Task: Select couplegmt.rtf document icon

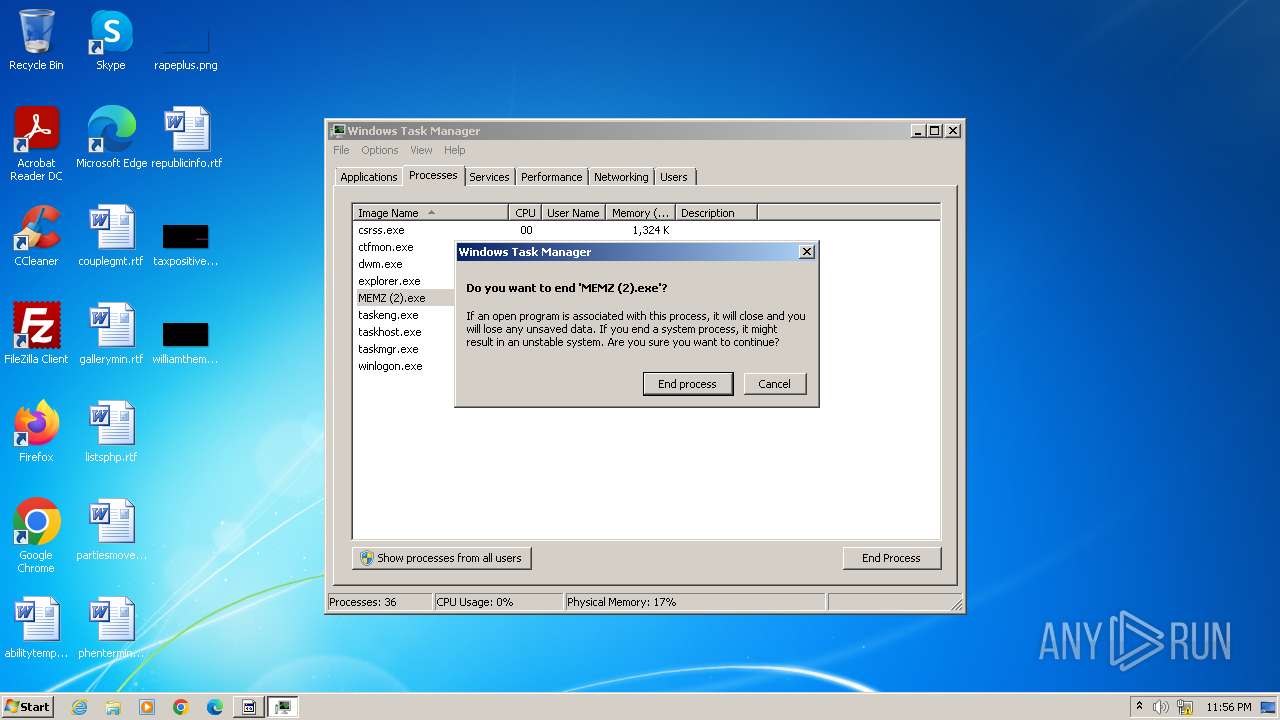Action: [110, 236]
